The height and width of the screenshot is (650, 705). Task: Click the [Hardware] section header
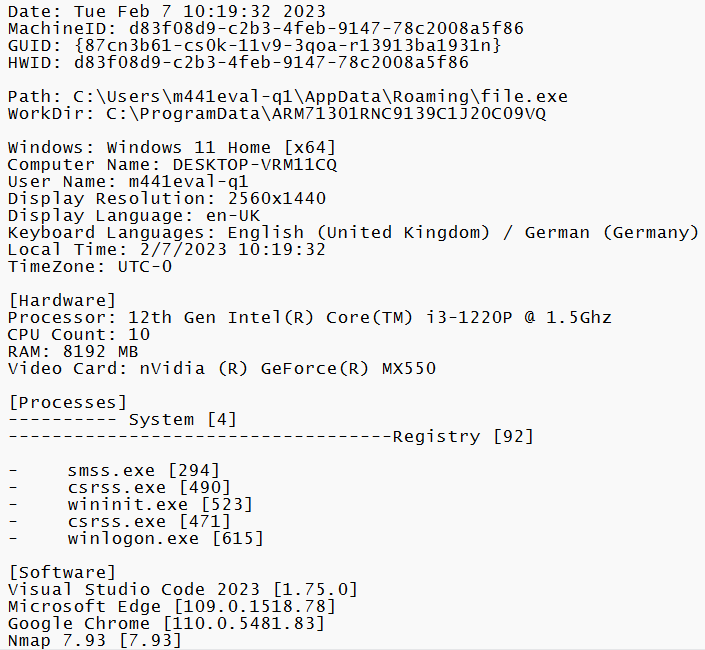pyautogui.click(x=62, y=300)
